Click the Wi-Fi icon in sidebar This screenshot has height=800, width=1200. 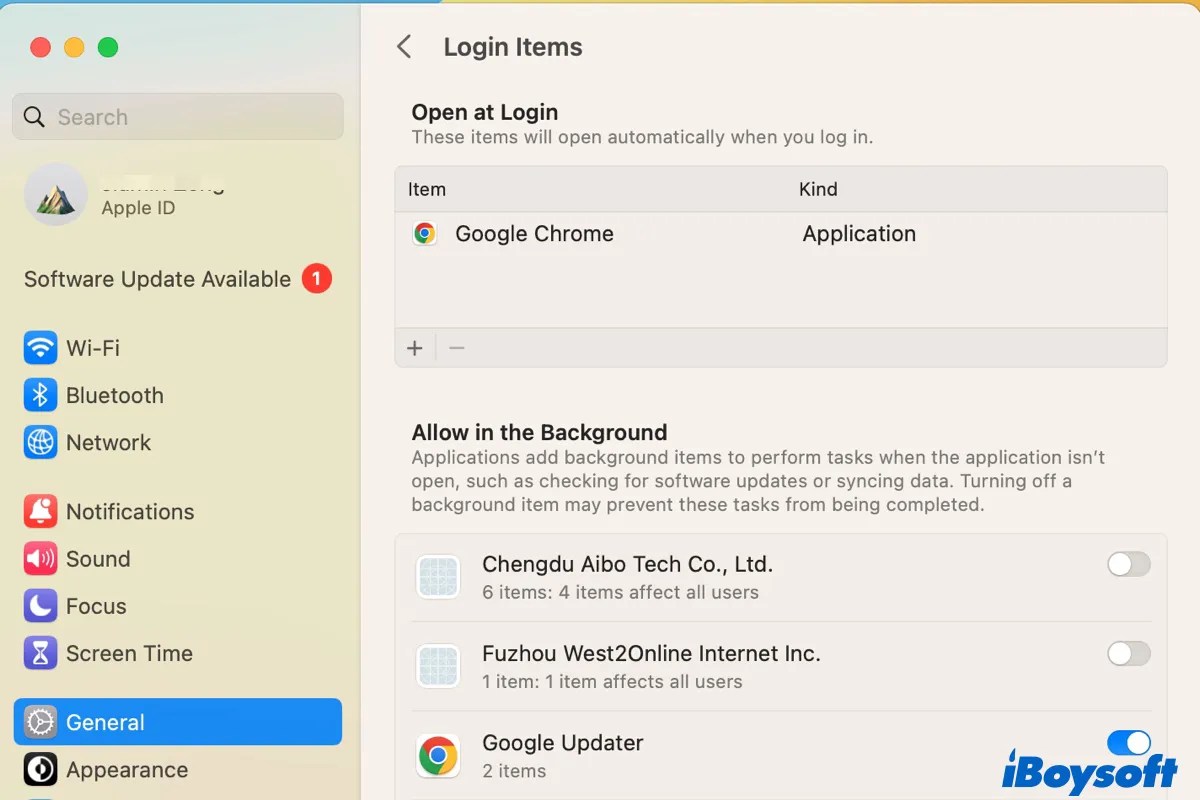pos(40,348)
